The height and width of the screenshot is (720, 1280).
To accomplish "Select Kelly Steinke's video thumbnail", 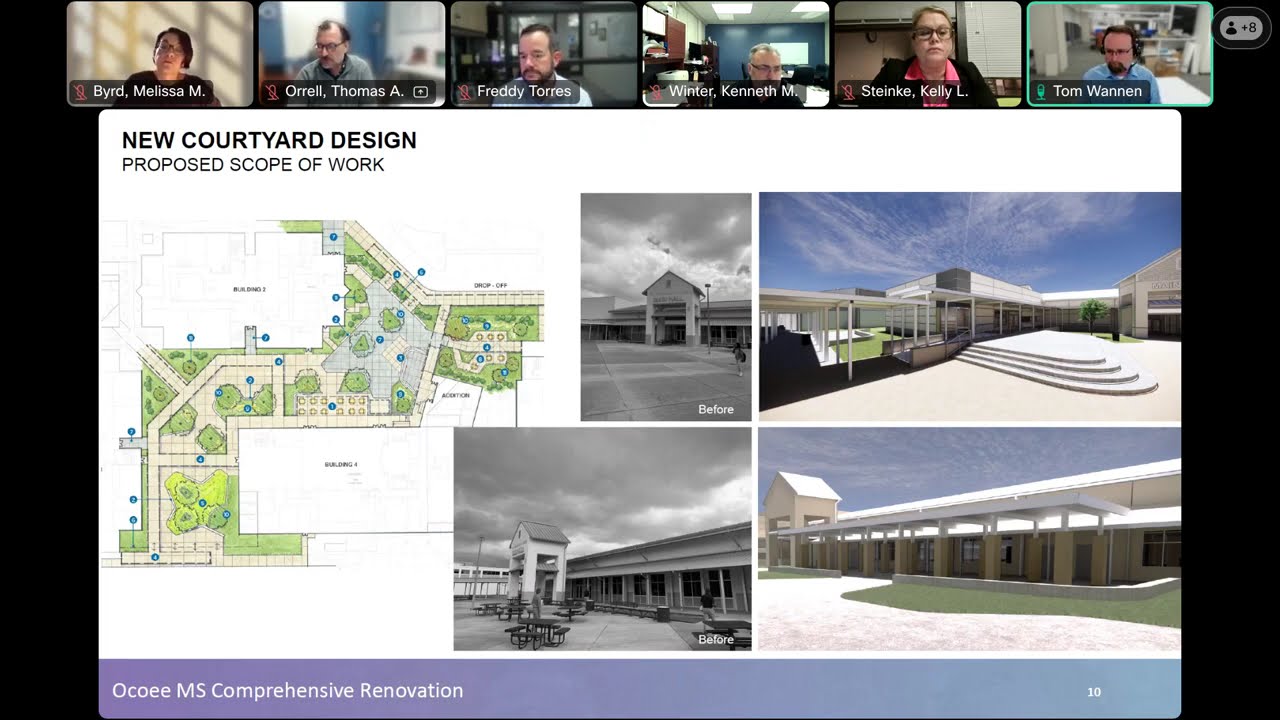I will pyautogui.click(x=928, y=54).
